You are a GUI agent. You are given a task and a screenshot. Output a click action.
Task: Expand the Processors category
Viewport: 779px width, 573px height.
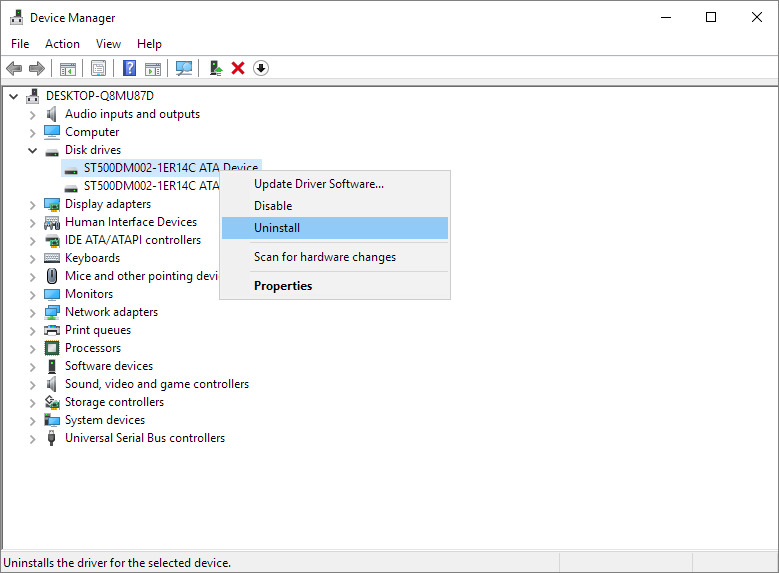click(33, 349)
